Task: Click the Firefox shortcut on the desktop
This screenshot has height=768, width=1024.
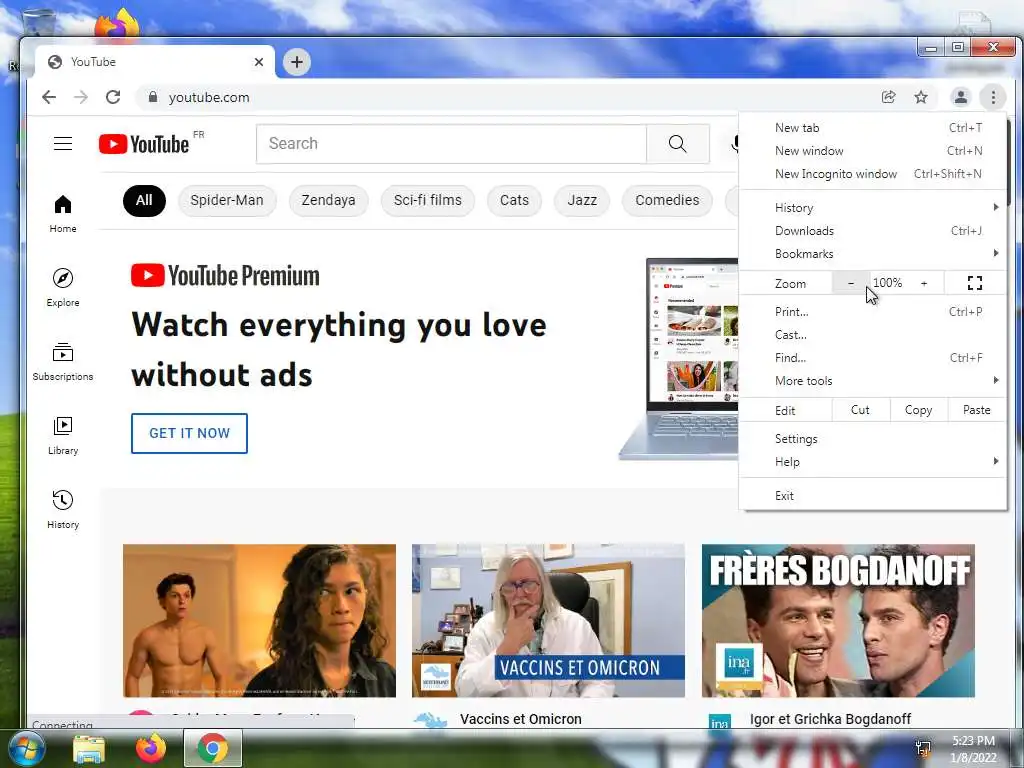Action: [118, 25]
